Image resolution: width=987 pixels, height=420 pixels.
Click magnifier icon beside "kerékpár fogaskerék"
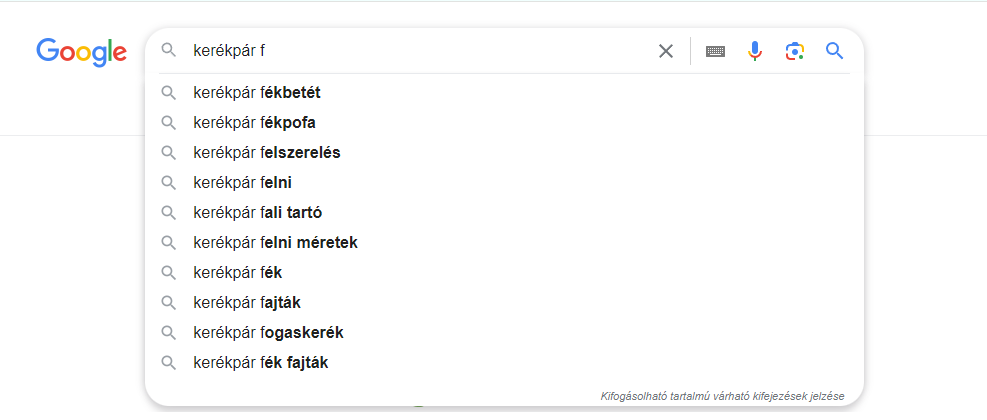point(169,333)
